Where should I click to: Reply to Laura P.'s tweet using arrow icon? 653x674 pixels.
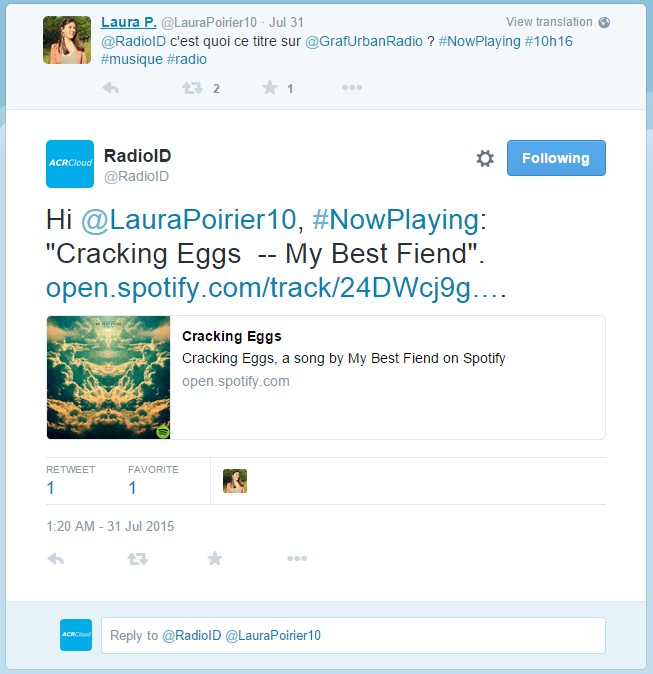click(x=111, y=88)
